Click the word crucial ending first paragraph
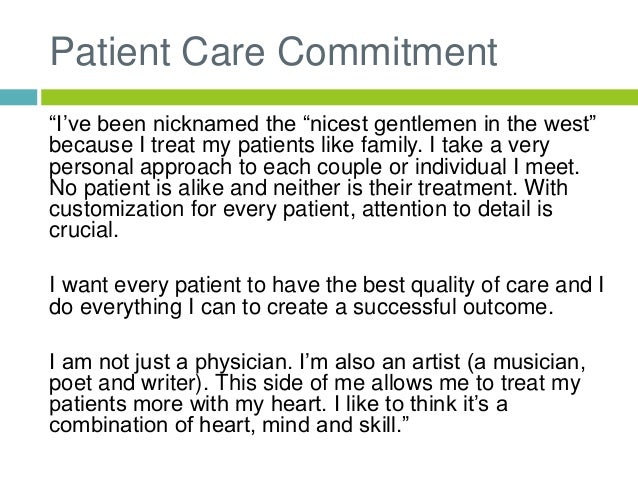The image size is (638, 479). coord(84,230)
